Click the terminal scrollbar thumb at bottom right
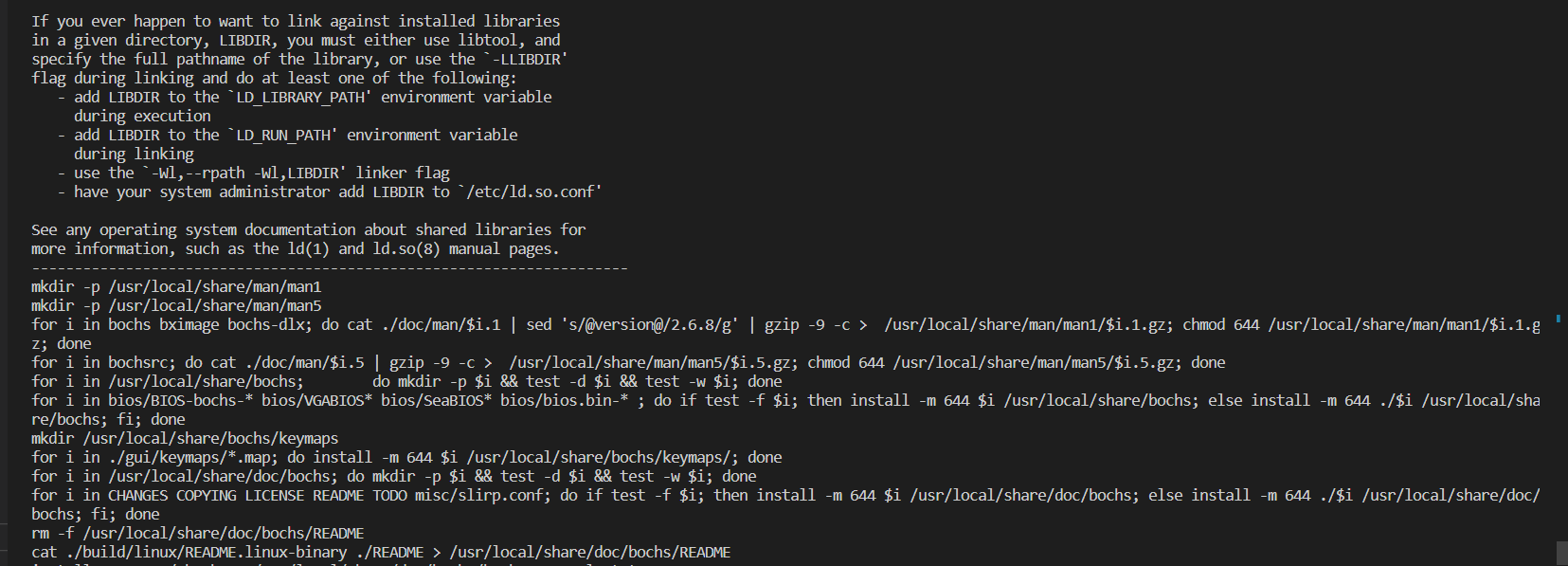The width and height of the screenshot is (1568, 566). (x=1562, y=552)
